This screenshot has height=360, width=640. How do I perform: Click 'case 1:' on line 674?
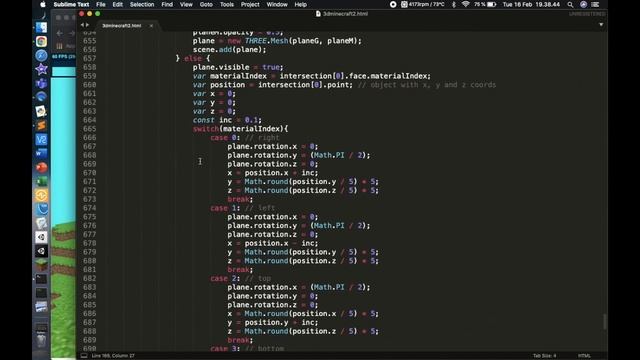point(225,208)
